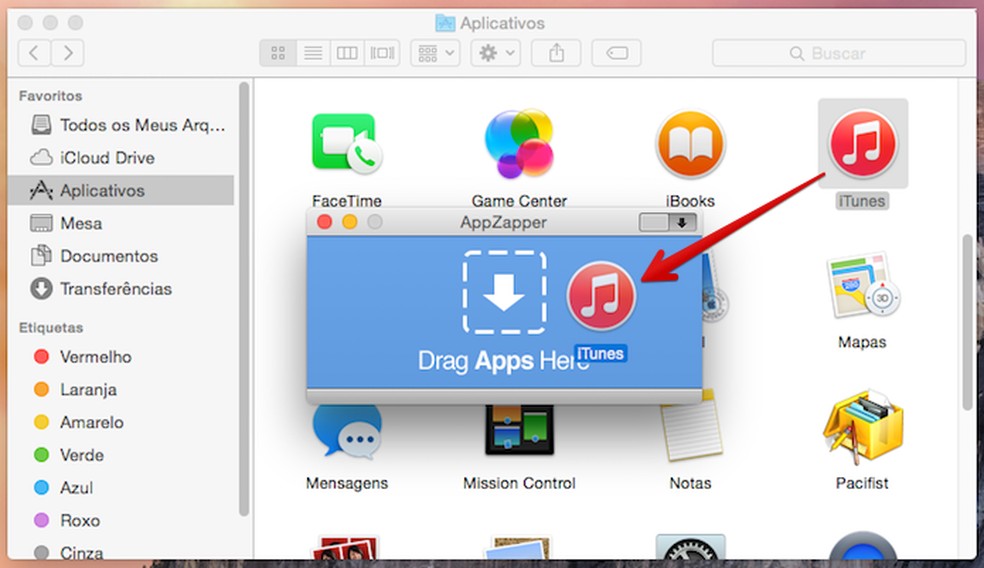This screenshot has height=568, width=984.
Task: Switch to column view
Action: coord(347,53)
